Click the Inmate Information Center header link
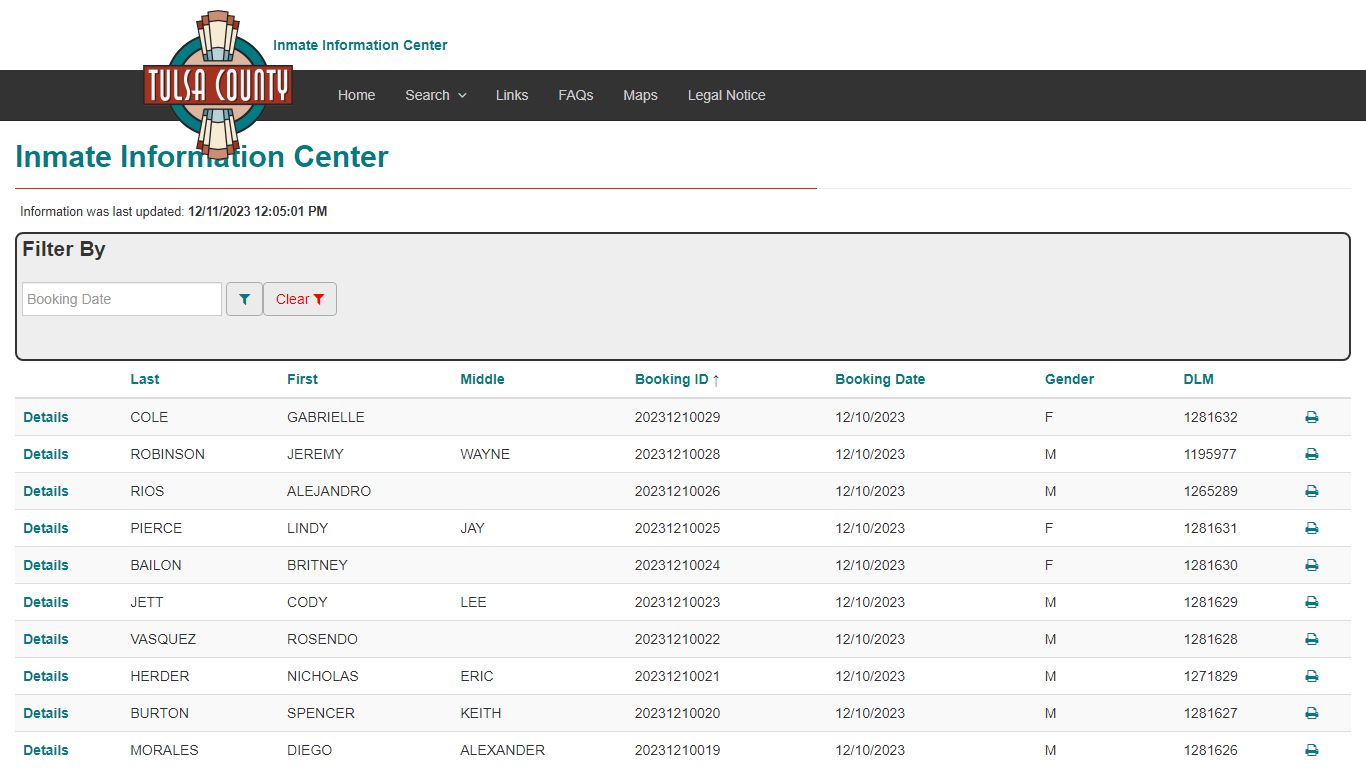 point(360,45)
